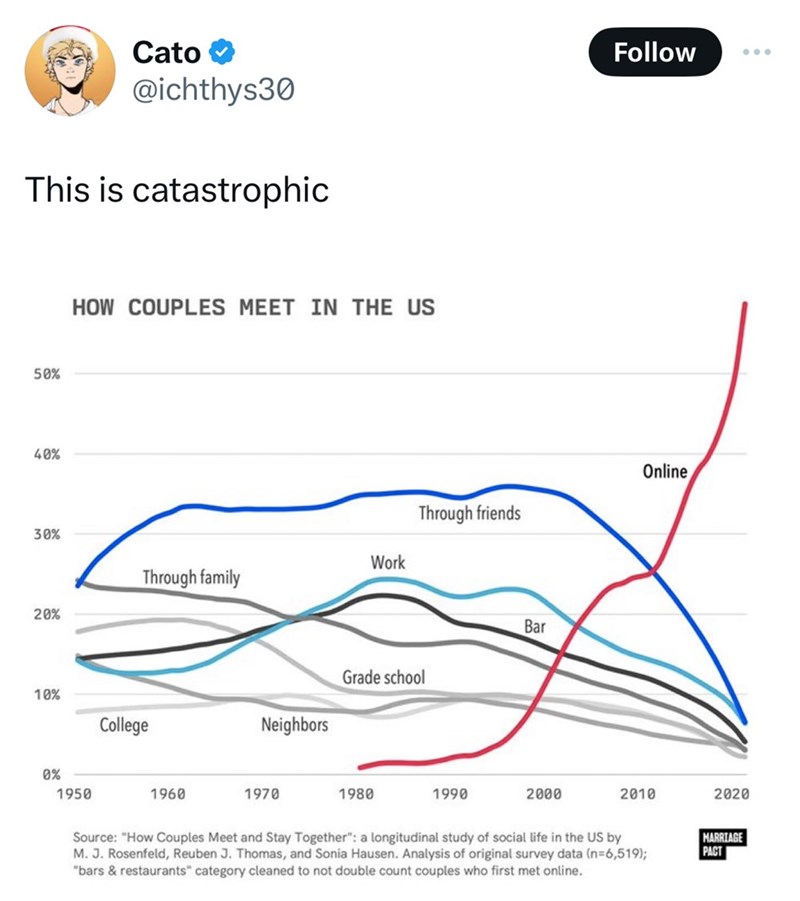Click the 50% y-axis label
This screenshot has height=901, width=800.
[49, 373]
